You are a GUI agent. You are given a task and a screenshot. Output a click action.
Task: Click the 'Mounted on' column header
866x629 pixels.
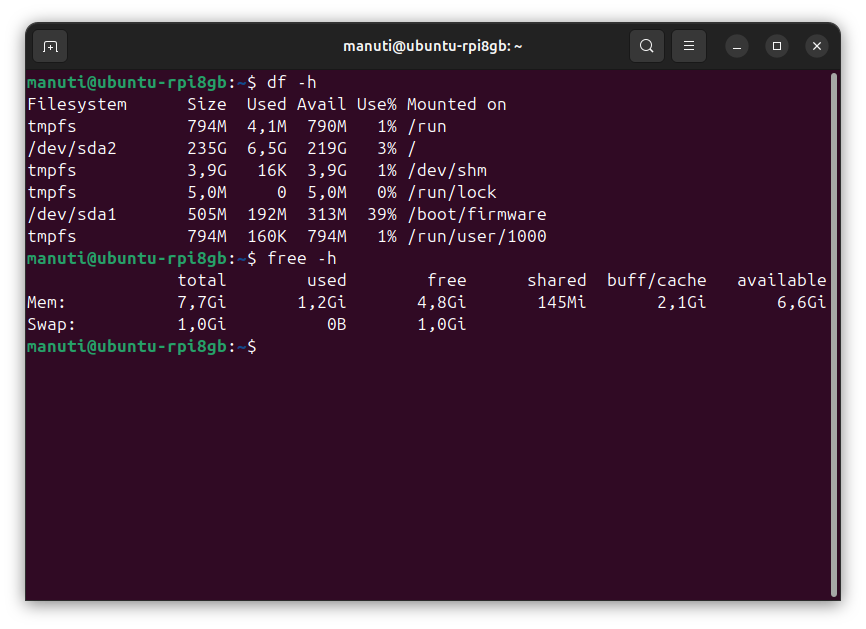point(456,104)
